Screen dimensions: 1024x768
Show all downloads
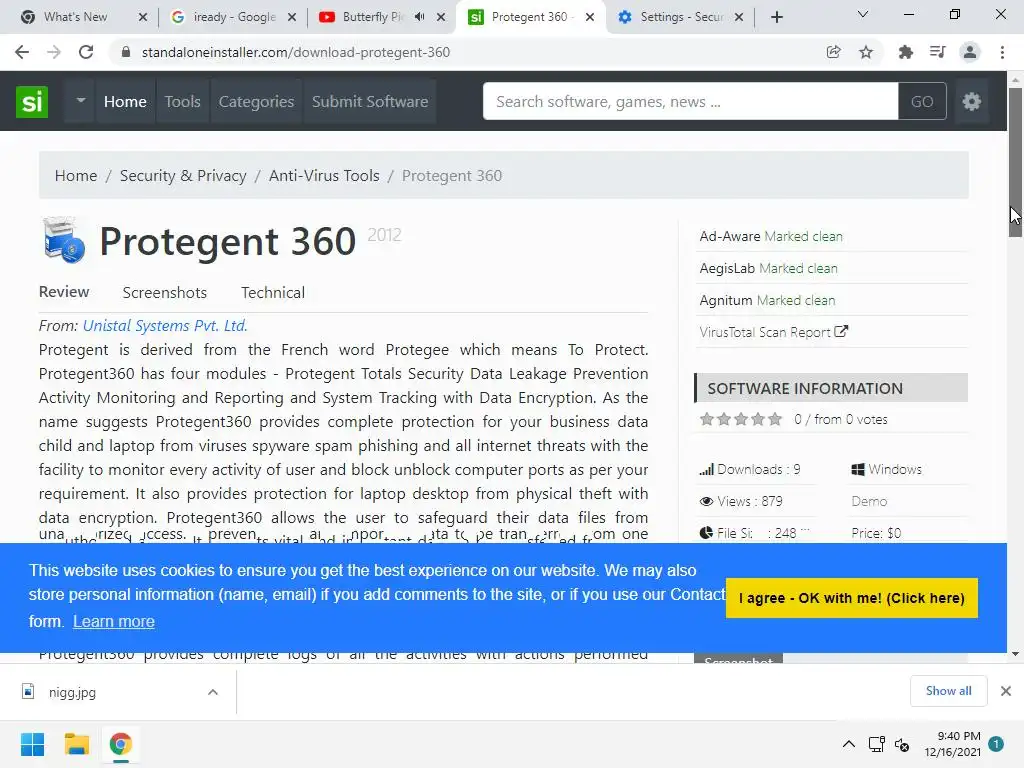(948, 691)
